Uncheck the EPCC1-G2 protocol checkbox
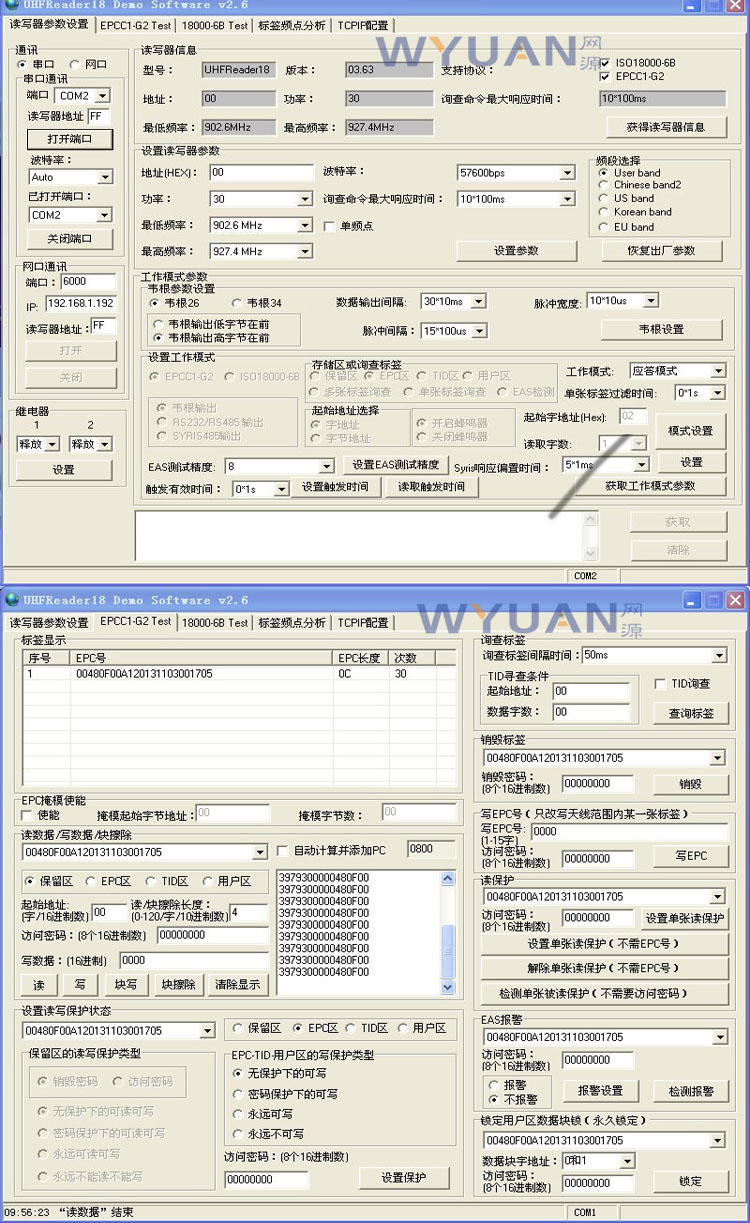Image resolution: width=750 pixels, height=1223 pixels. point(604,76)
